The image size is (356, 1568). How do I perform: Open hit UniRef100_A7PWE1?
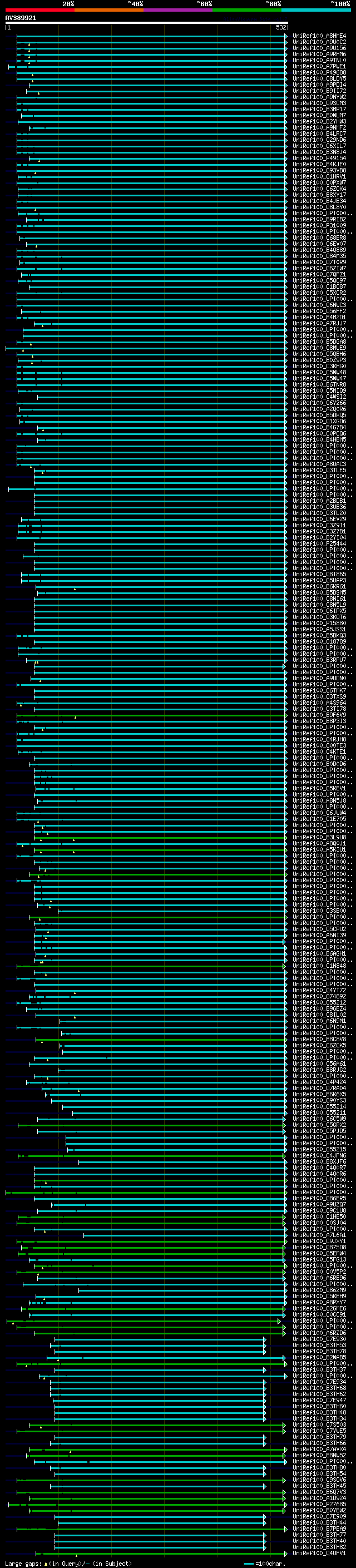point(319,66)
